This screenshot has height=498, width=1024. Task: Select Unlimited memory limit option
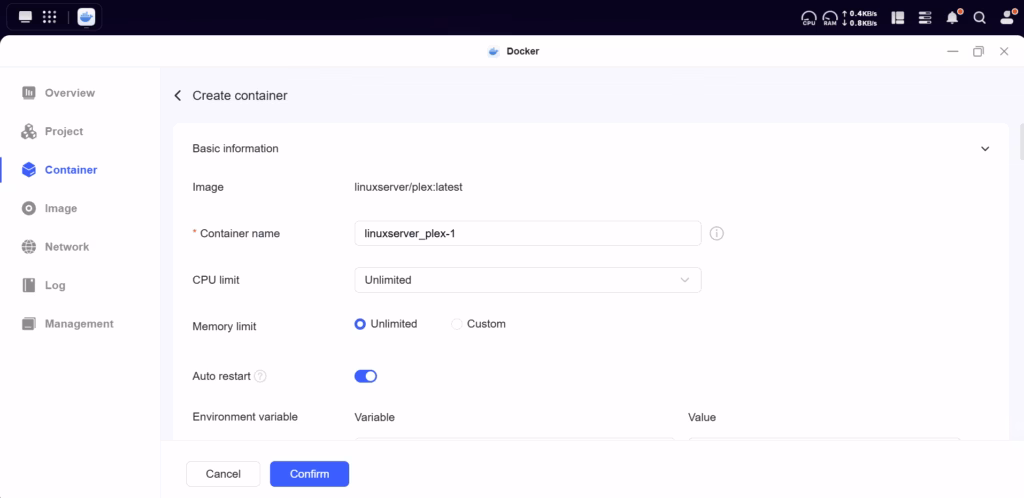tap(361, 324)
